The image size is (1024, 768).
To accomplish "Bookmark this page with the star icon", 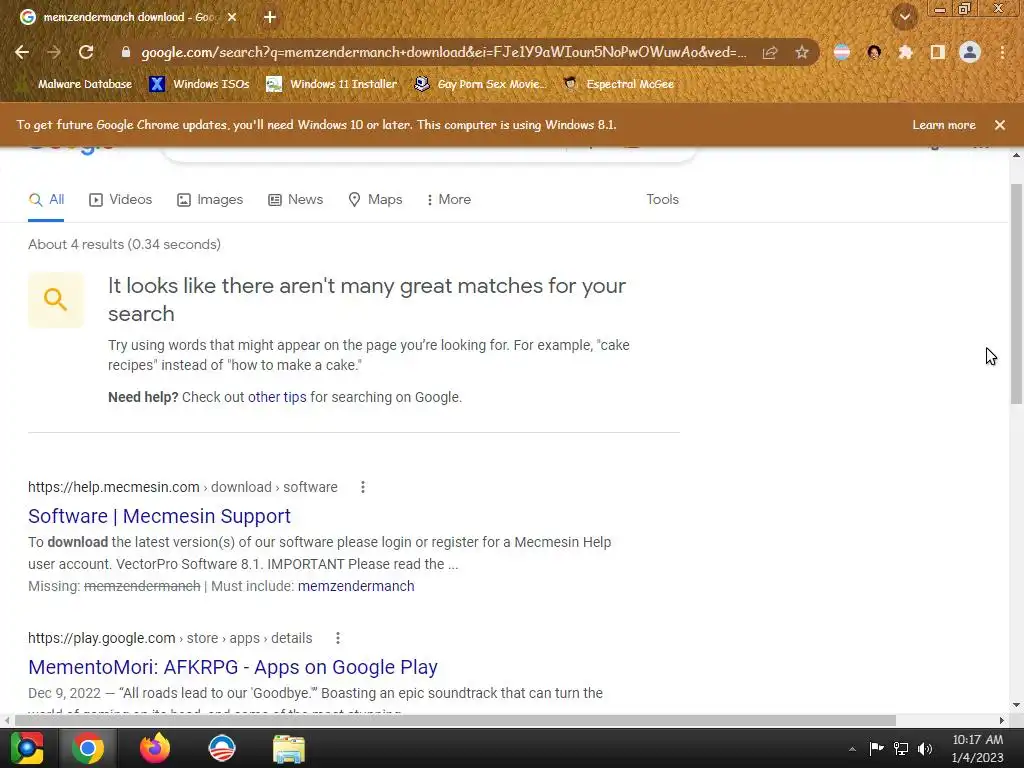I will pyautogui.click(x=802, y=52).
